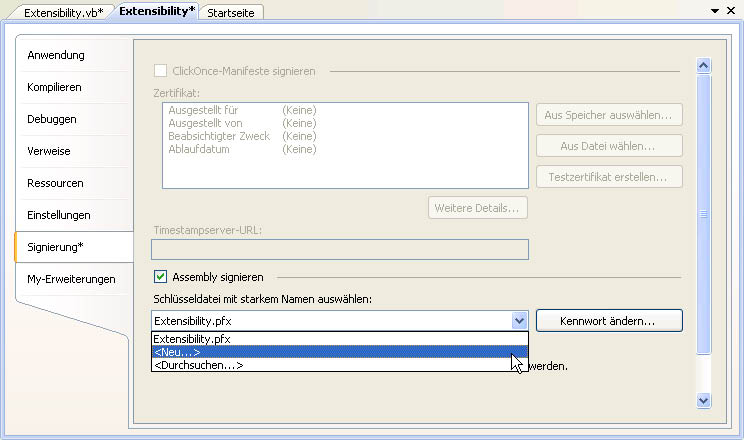This screenshot has height=440, width=744.
Task: Open the Kompilieren settings page
Action: (x=55, y=87)
